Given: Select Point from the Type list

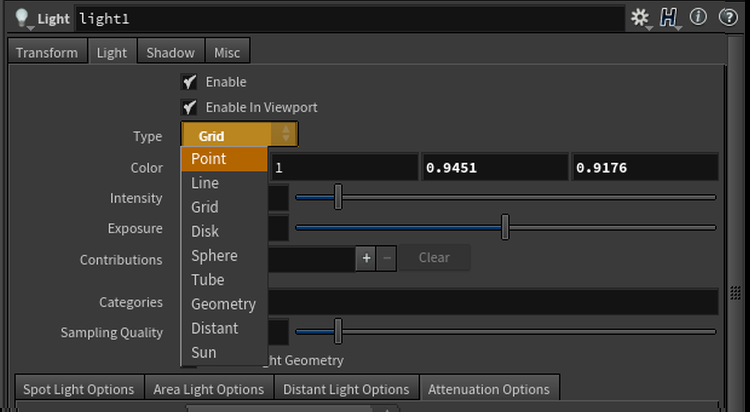Looking at the screenshot, I should click(x=224, y=159).
